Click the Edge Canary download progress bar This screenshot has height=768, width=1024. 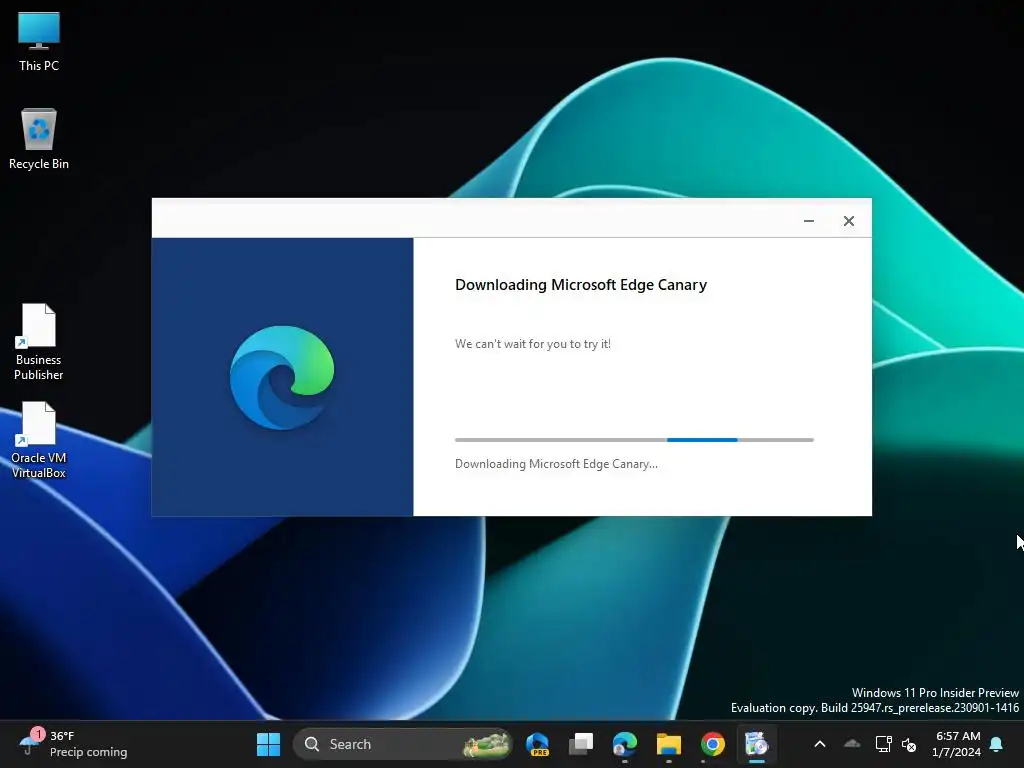[x=634, y=440]
